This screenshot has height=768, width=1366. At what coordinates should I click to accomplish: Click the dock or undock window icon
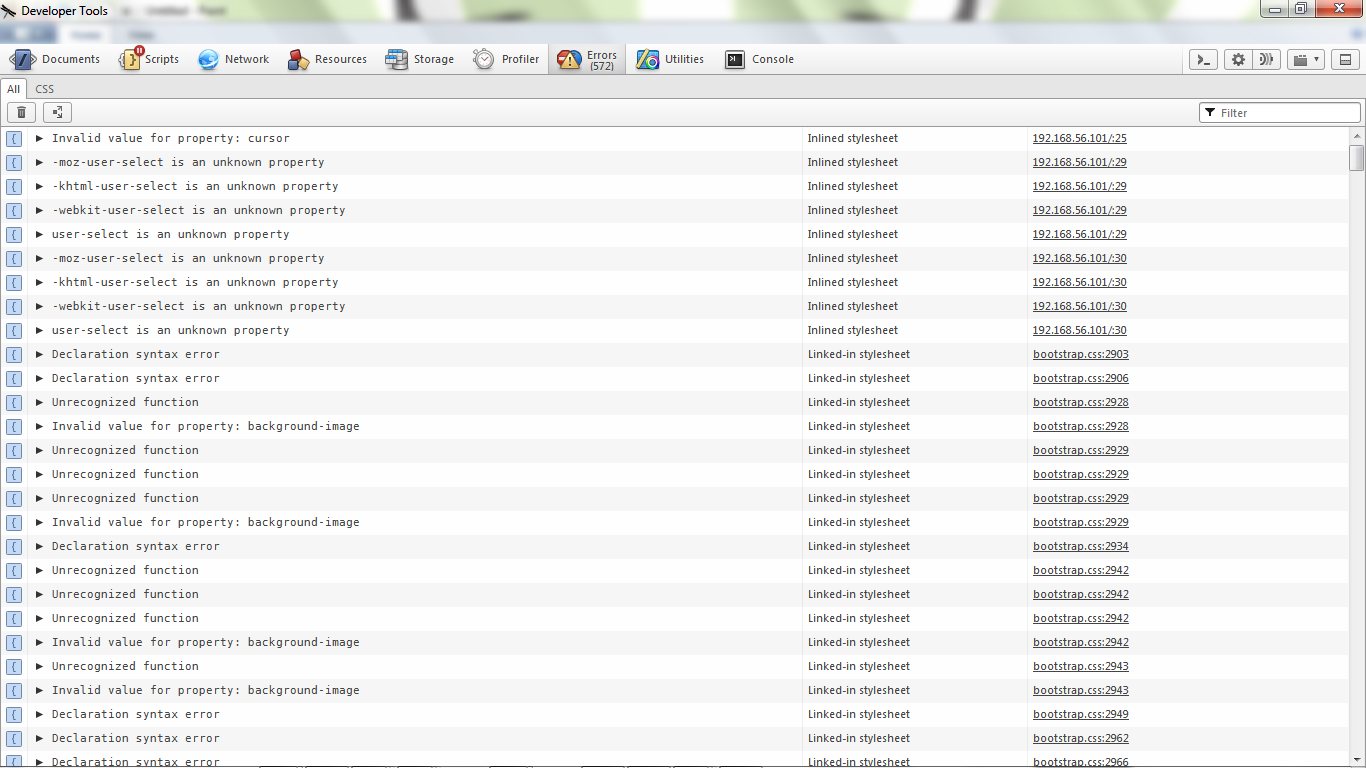click(x=1345, y=59)
